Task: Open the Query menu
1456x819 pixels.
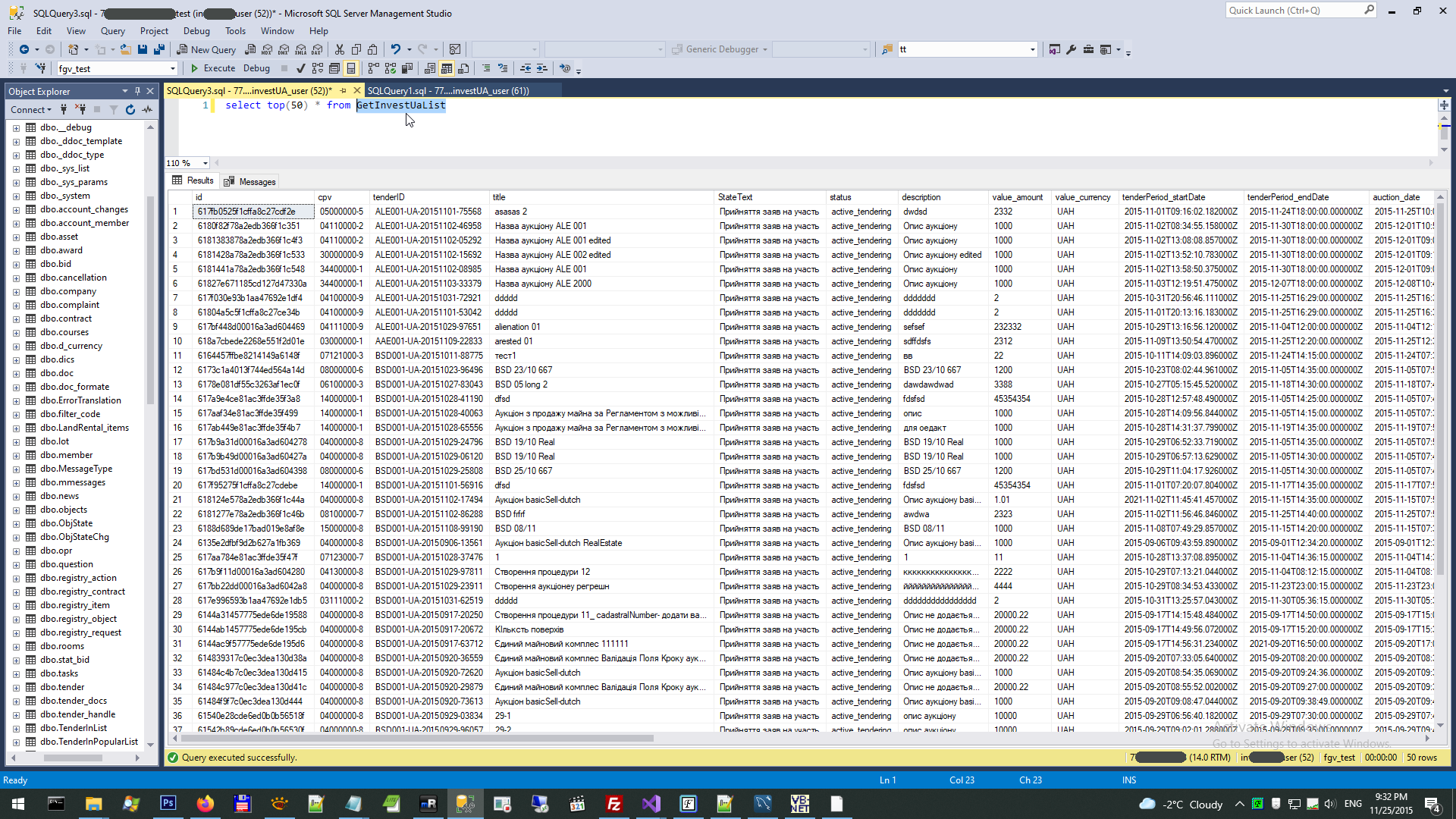Action: (112, 31)
